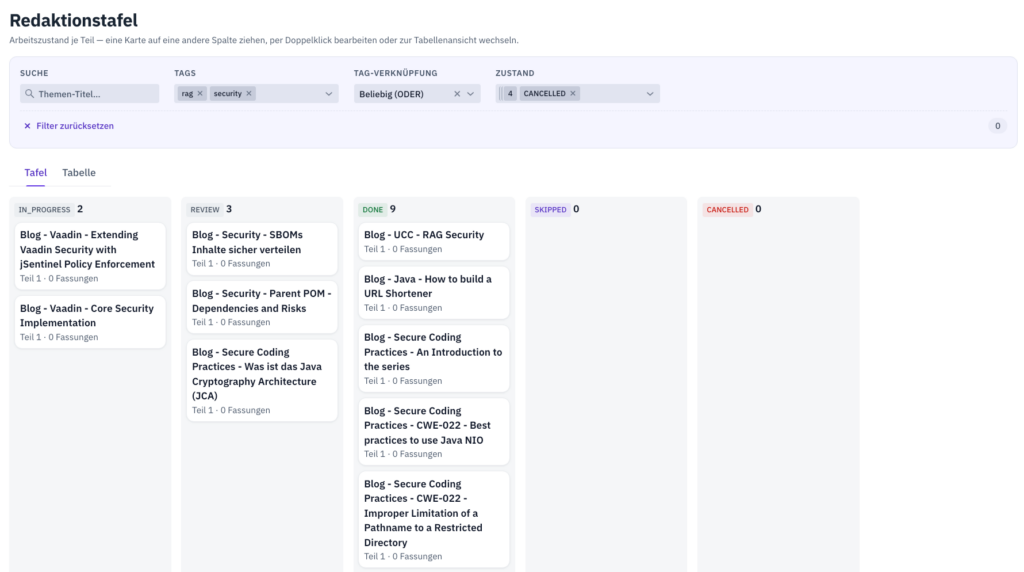Expand the Tag-Verknüpfung dropdown
The width and height of the screenshot is (1024, 572).
[x=470, y=94]
